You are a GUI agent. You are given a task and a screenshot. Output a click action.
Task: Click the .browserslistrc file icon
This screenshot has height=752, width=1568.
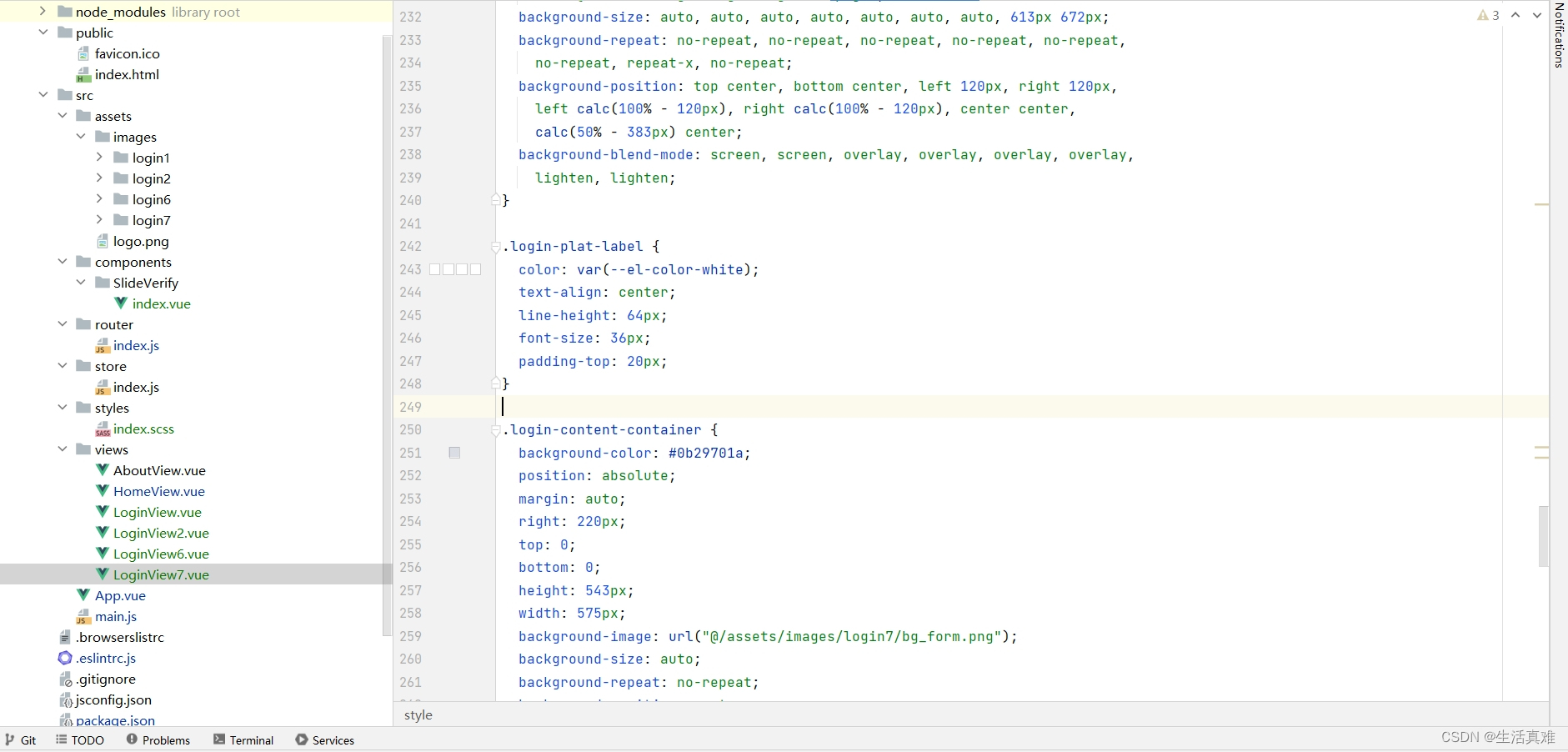[65, 637]
